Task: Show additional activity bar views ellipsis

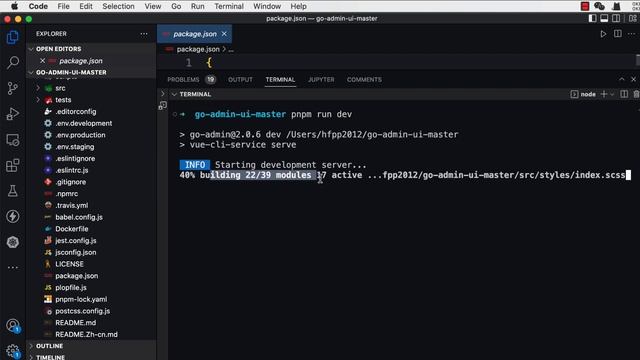Action: 13,267
